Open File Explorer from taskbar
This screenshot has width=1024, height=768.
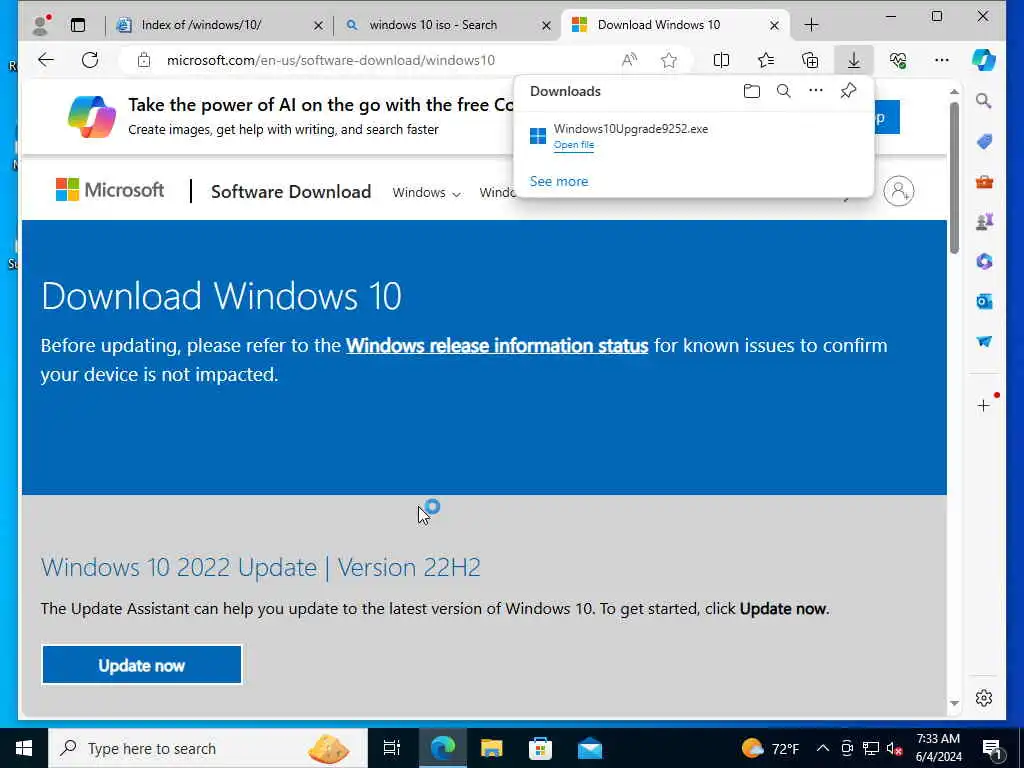pos(491,748)
